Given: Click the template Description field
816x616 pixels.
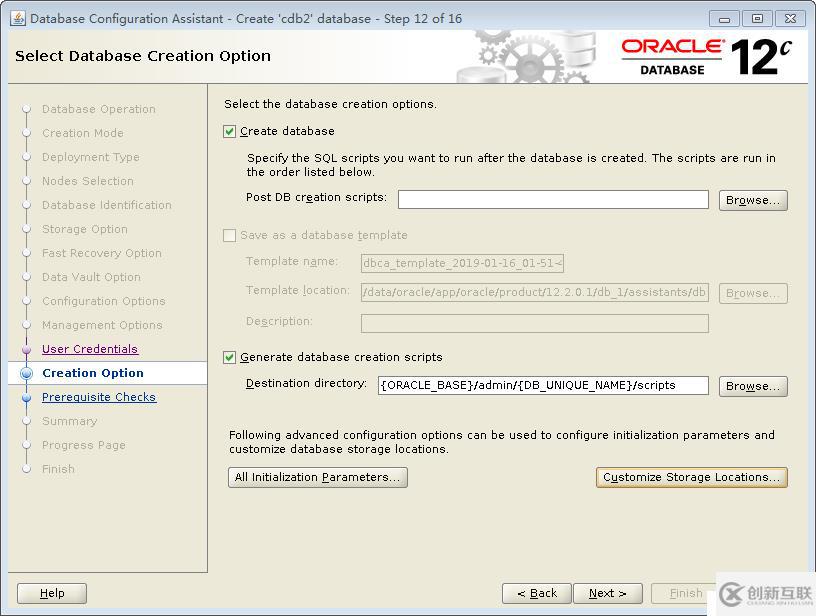Looking at the screenshot, I should point(534,323).
